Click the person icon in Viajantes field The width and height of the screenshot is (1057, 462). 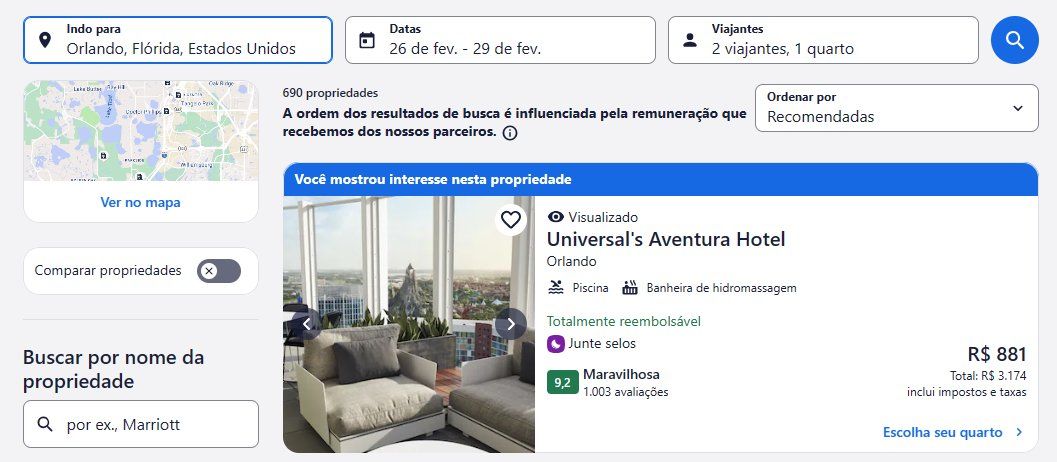pos(690,40)
